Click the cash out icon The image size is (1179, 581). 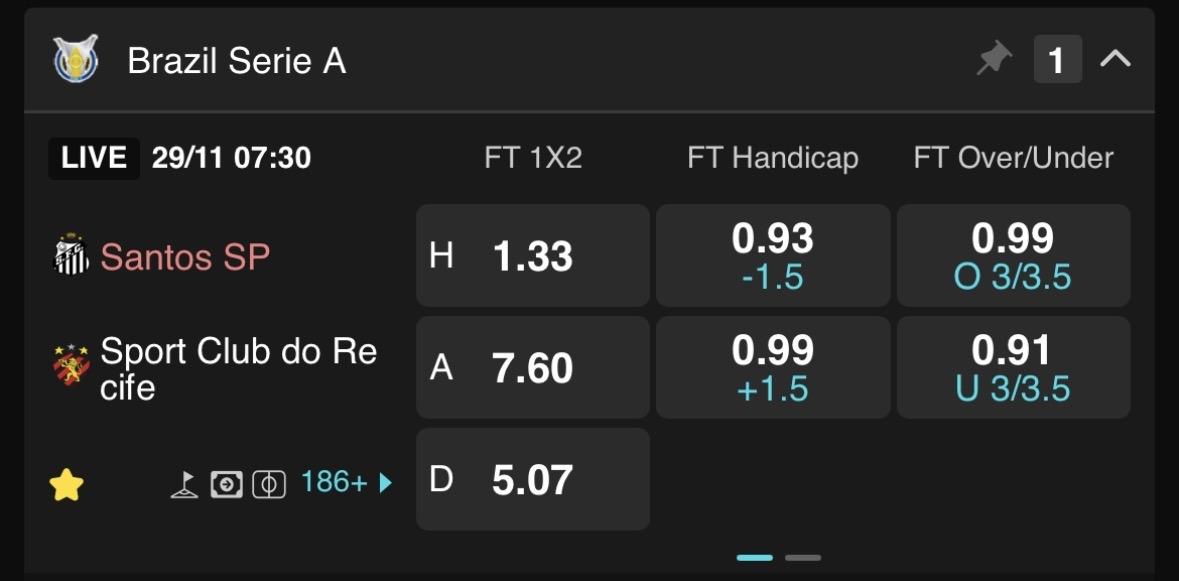(x=227, y=485)
